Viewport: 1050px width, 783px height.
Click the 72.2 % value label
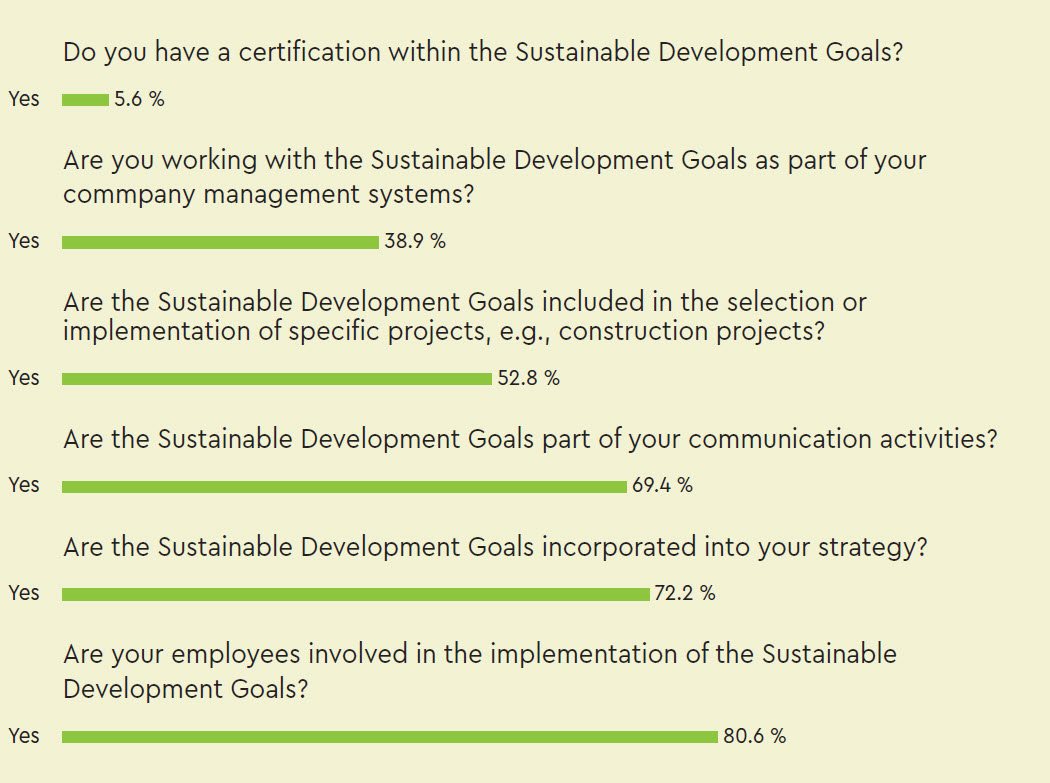point(685,593)
